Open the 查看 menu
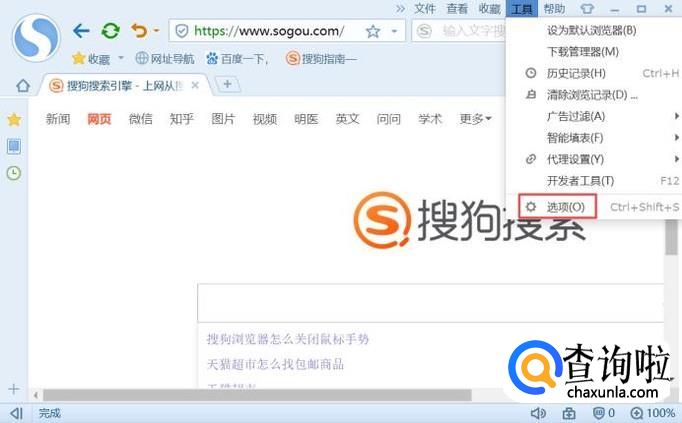682x423 pixels. pyautogui.click(x=457, y=9)
